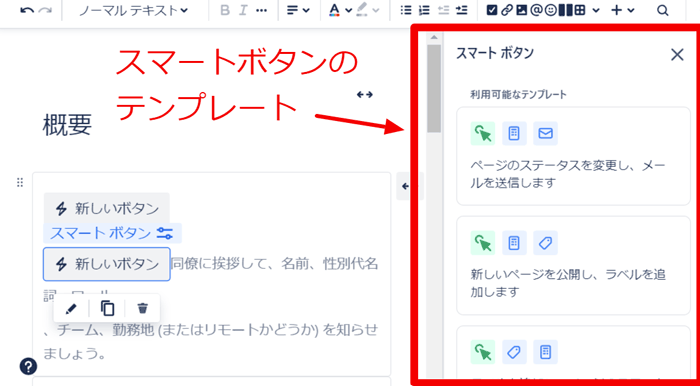Insert a link via link icon
The width and height of the screenshot is (700, 386).
point(506,11)
